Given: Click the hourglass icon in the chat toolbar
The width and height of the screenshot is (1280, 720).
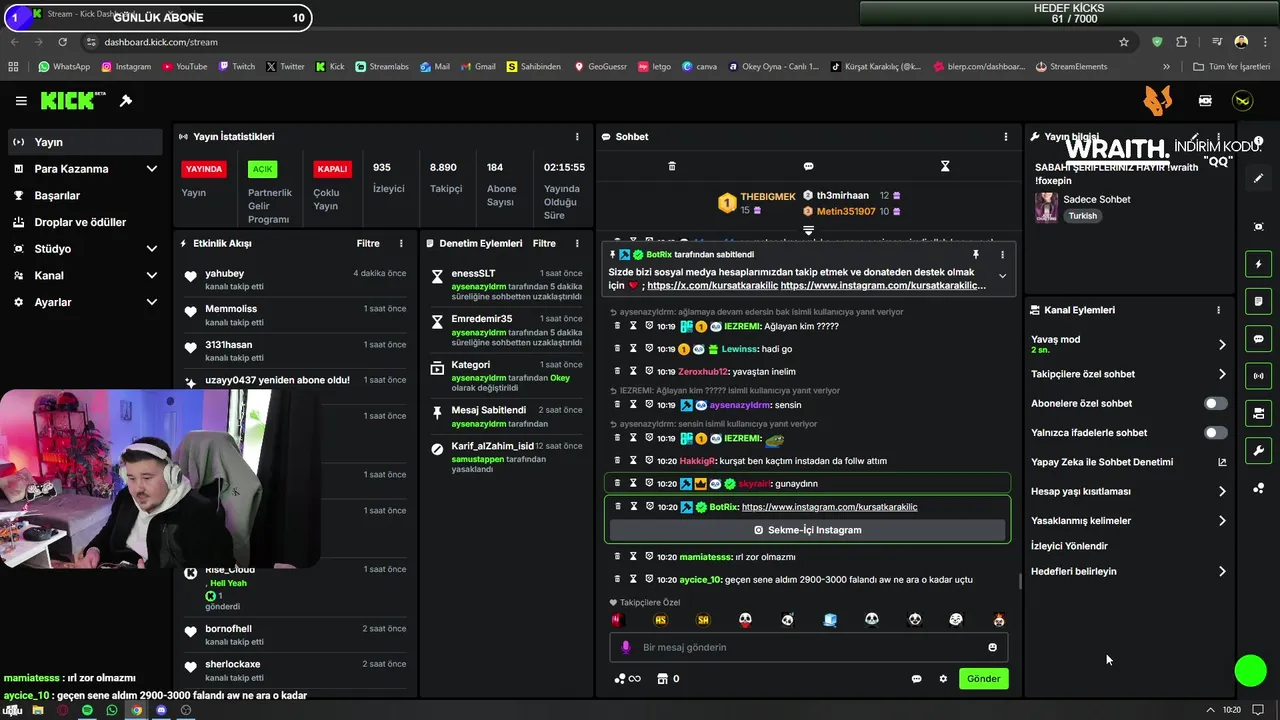Looking at the screenshot, I should [x=945, y=166].
